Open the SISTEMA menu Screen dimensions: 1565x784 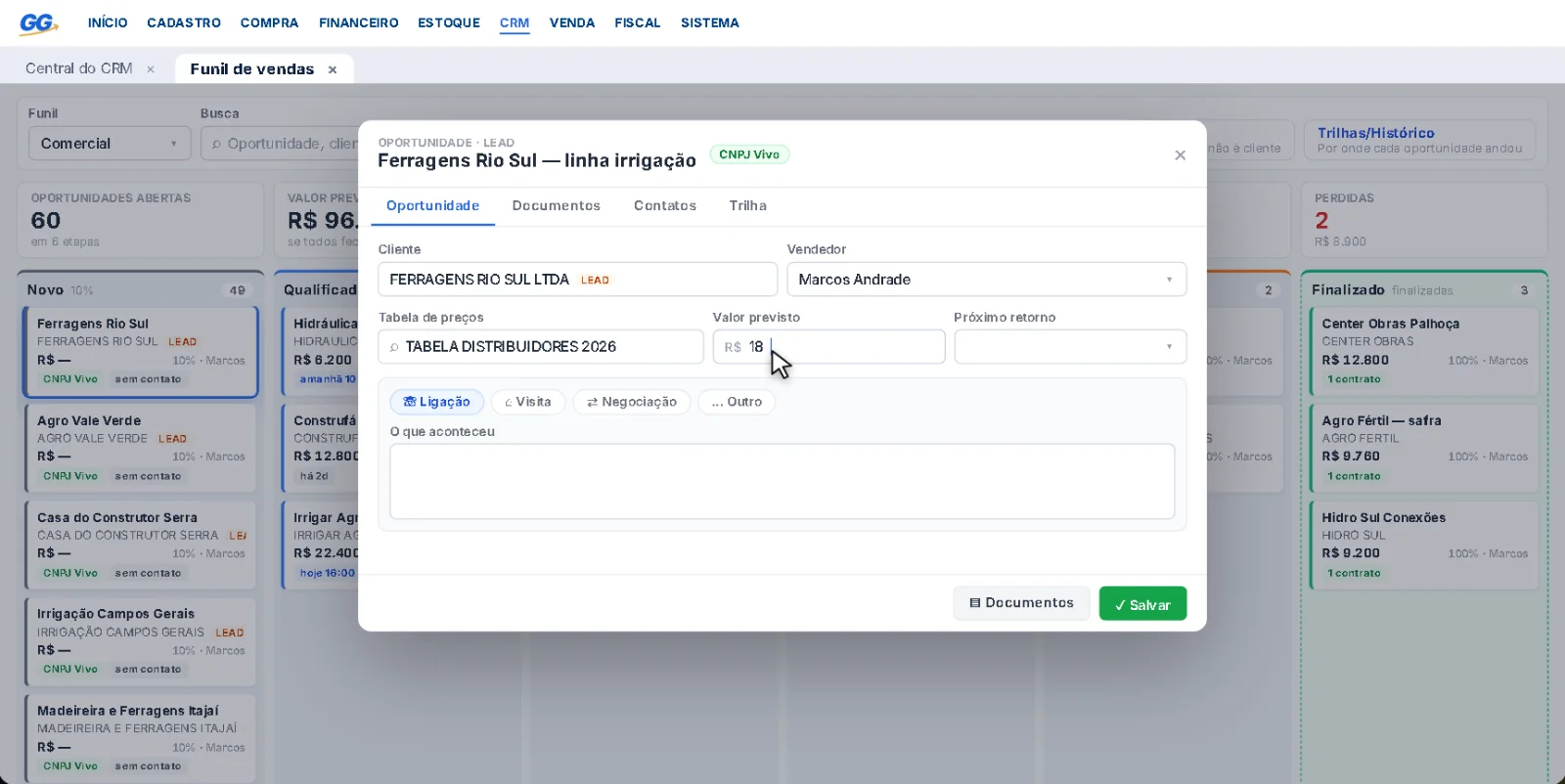tap(710, 22)
